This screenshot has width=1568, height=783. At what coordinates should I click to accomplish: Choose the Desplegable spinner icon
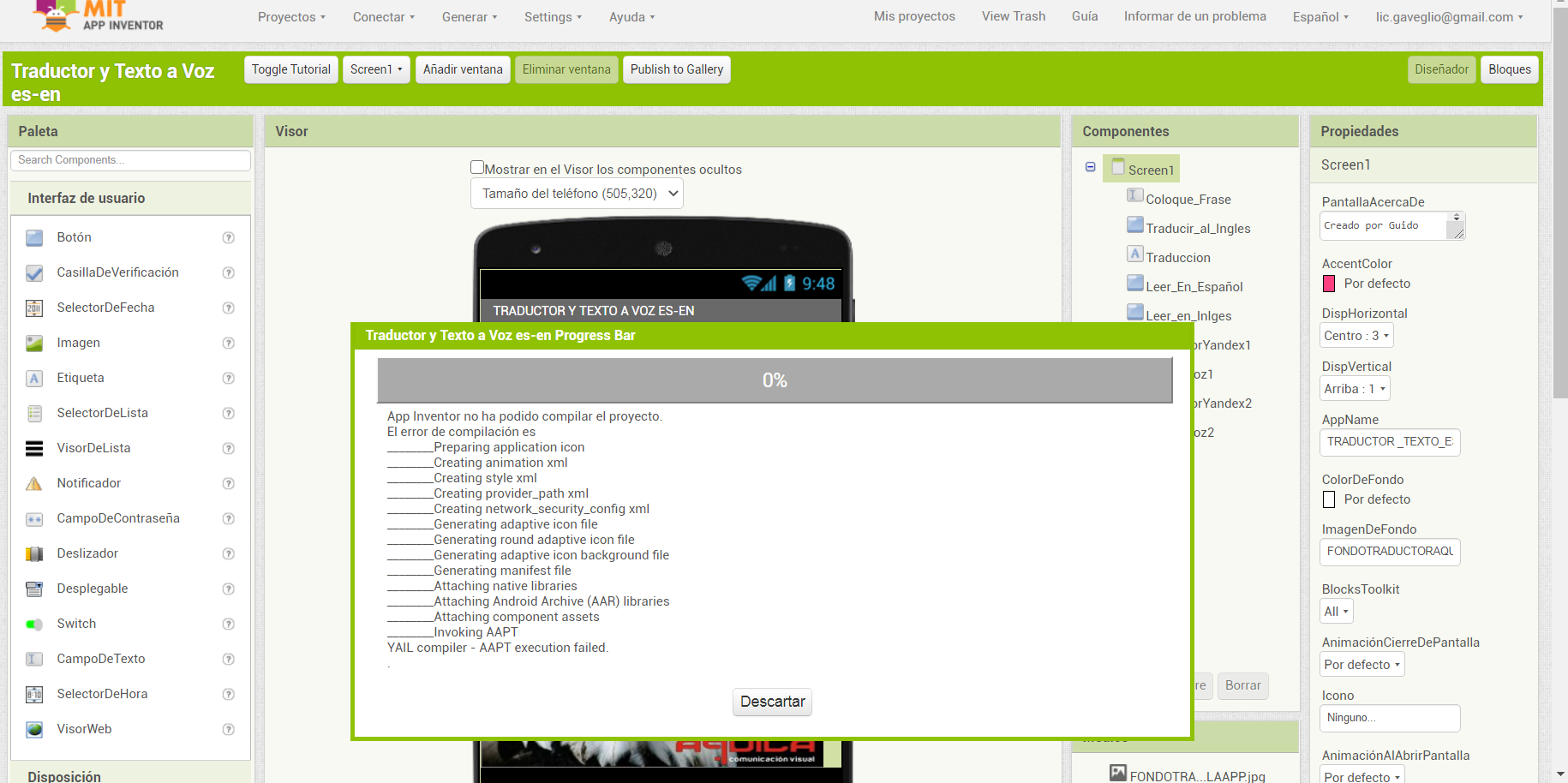click(x=34, y=589)
